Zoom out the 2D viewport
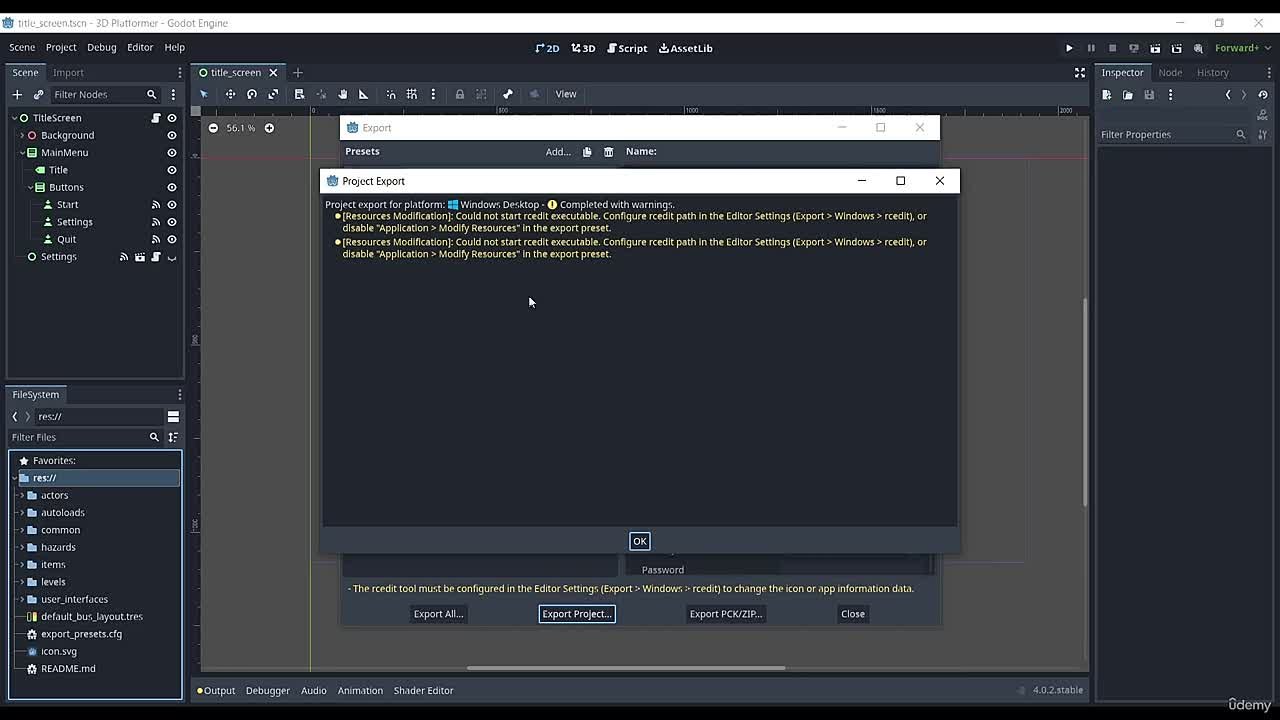This screenshot has height=720, width=1280. [x=213, y=128]
